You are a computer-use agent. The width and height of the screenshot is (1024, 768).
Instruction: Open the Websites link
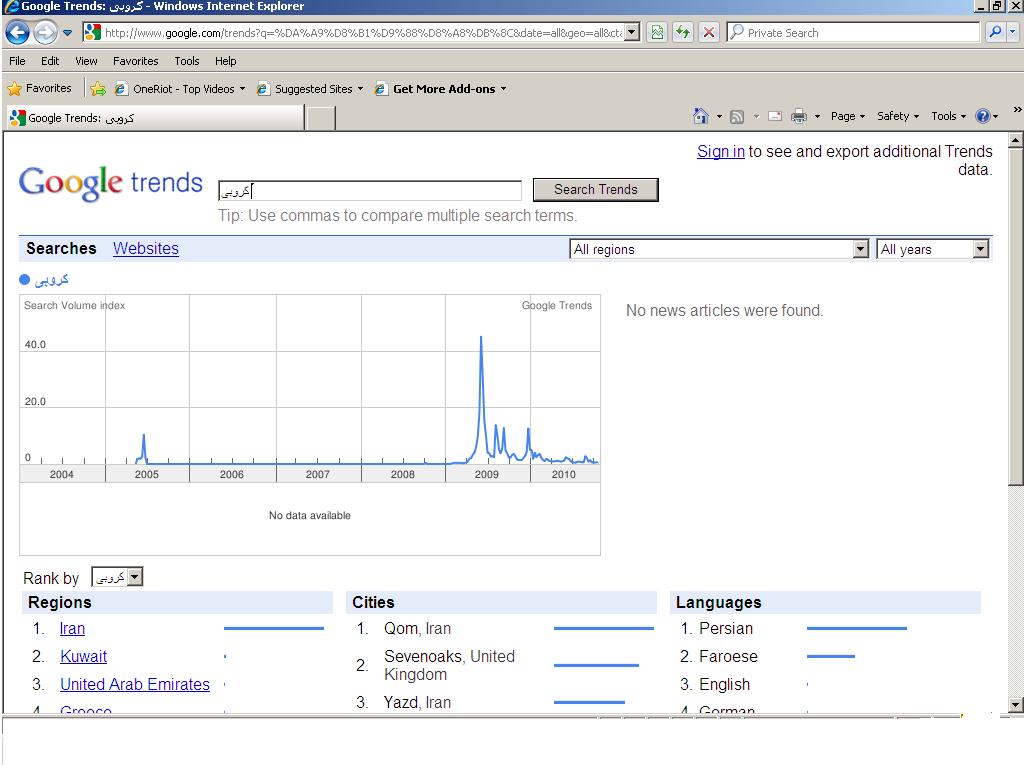(146, 249)
